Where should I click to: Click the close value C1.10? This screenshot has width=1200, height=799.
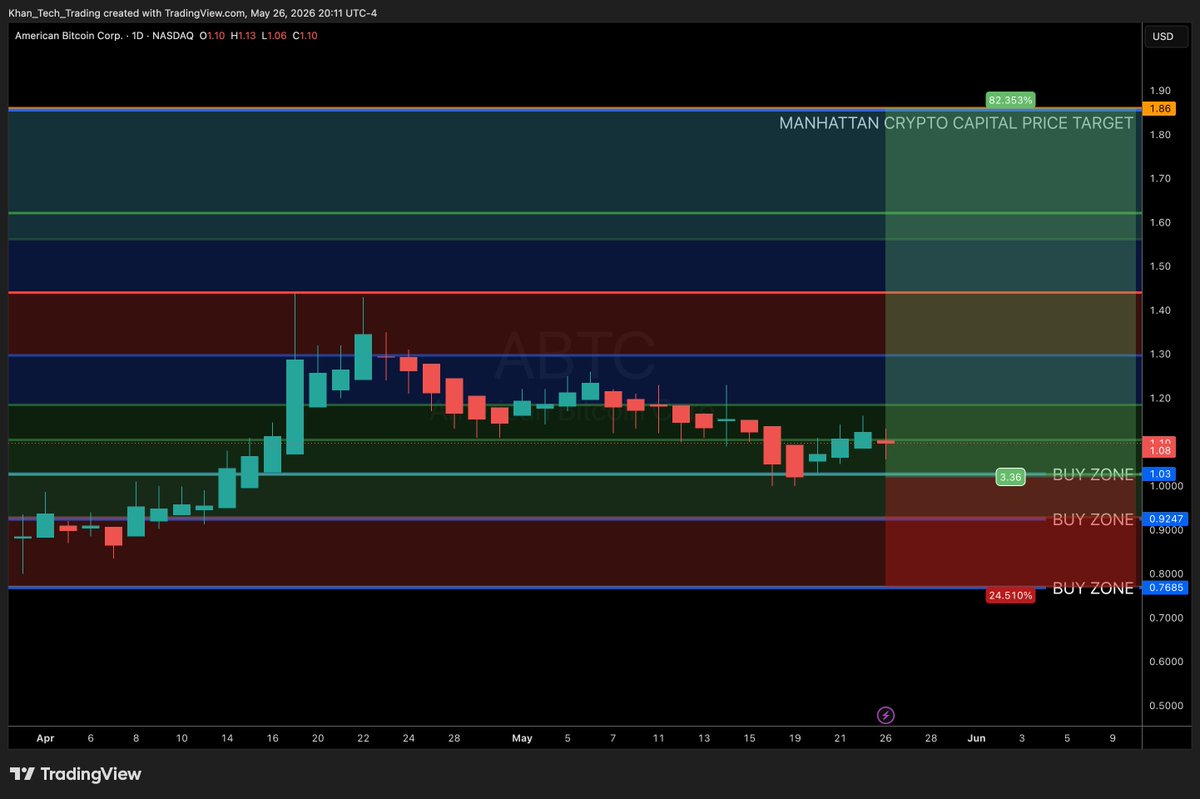[303, 36]
